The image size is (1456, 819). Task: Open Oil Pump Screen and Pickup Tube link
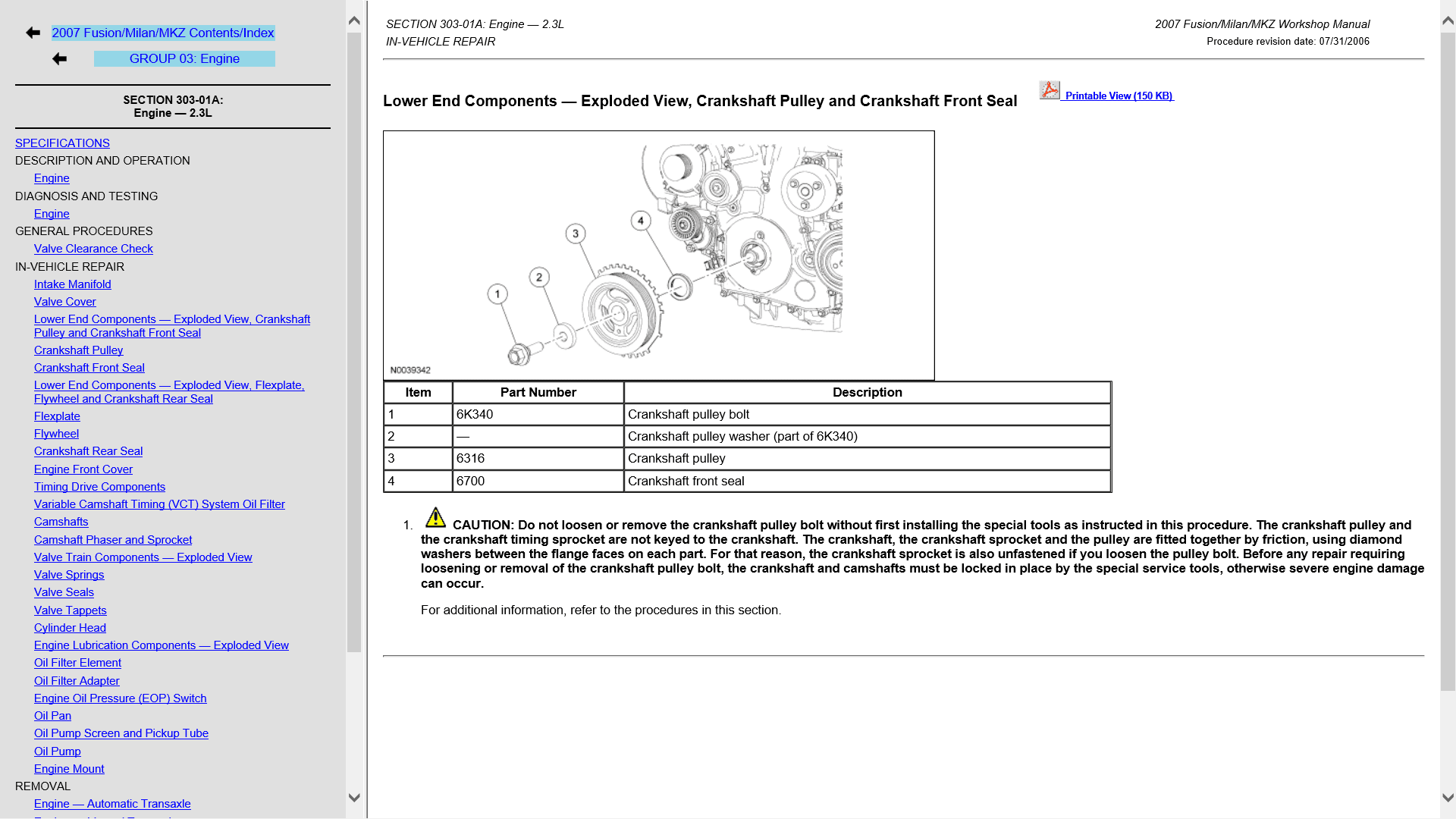121,733
